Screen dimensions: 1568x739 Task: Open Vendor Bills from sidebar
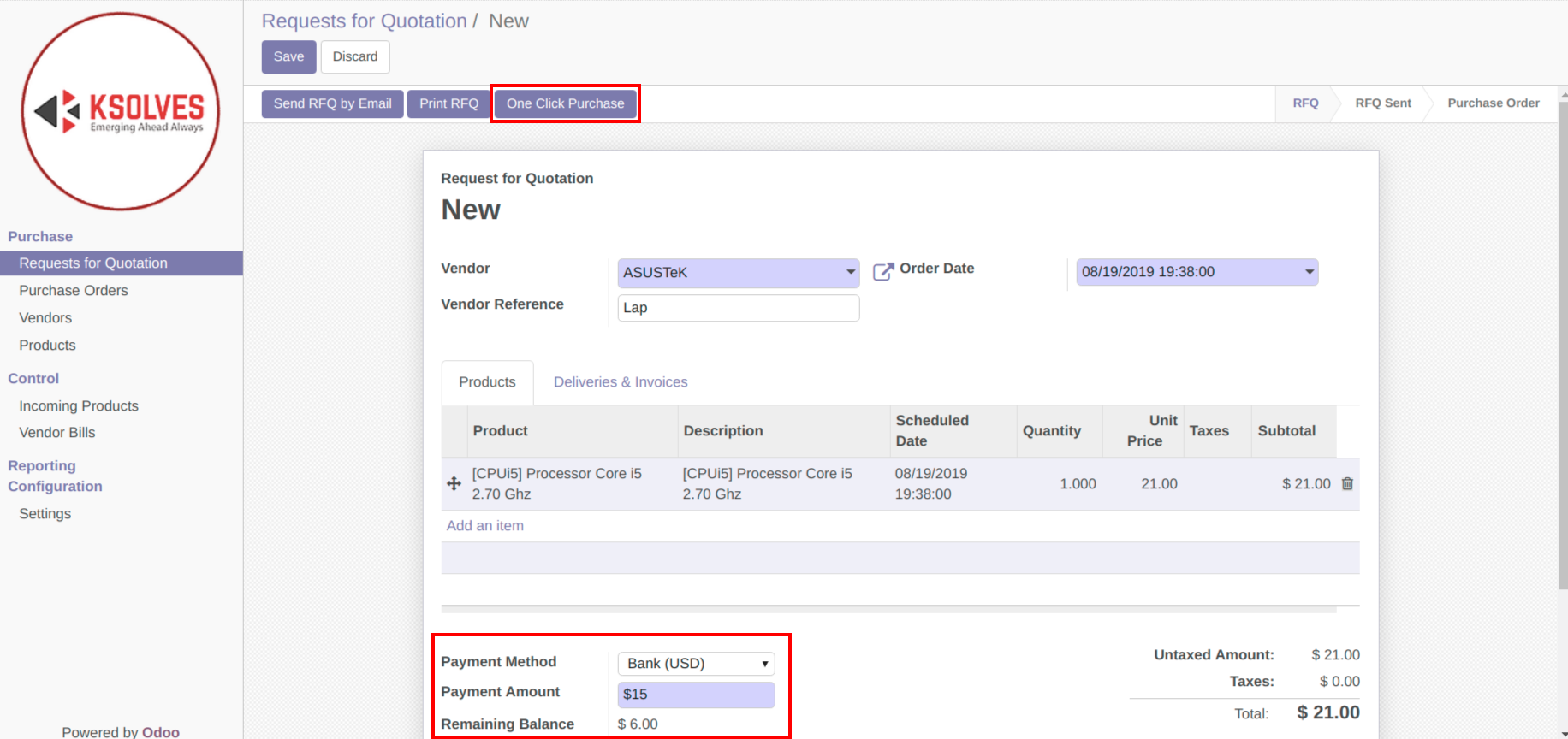tap(57, 433)
